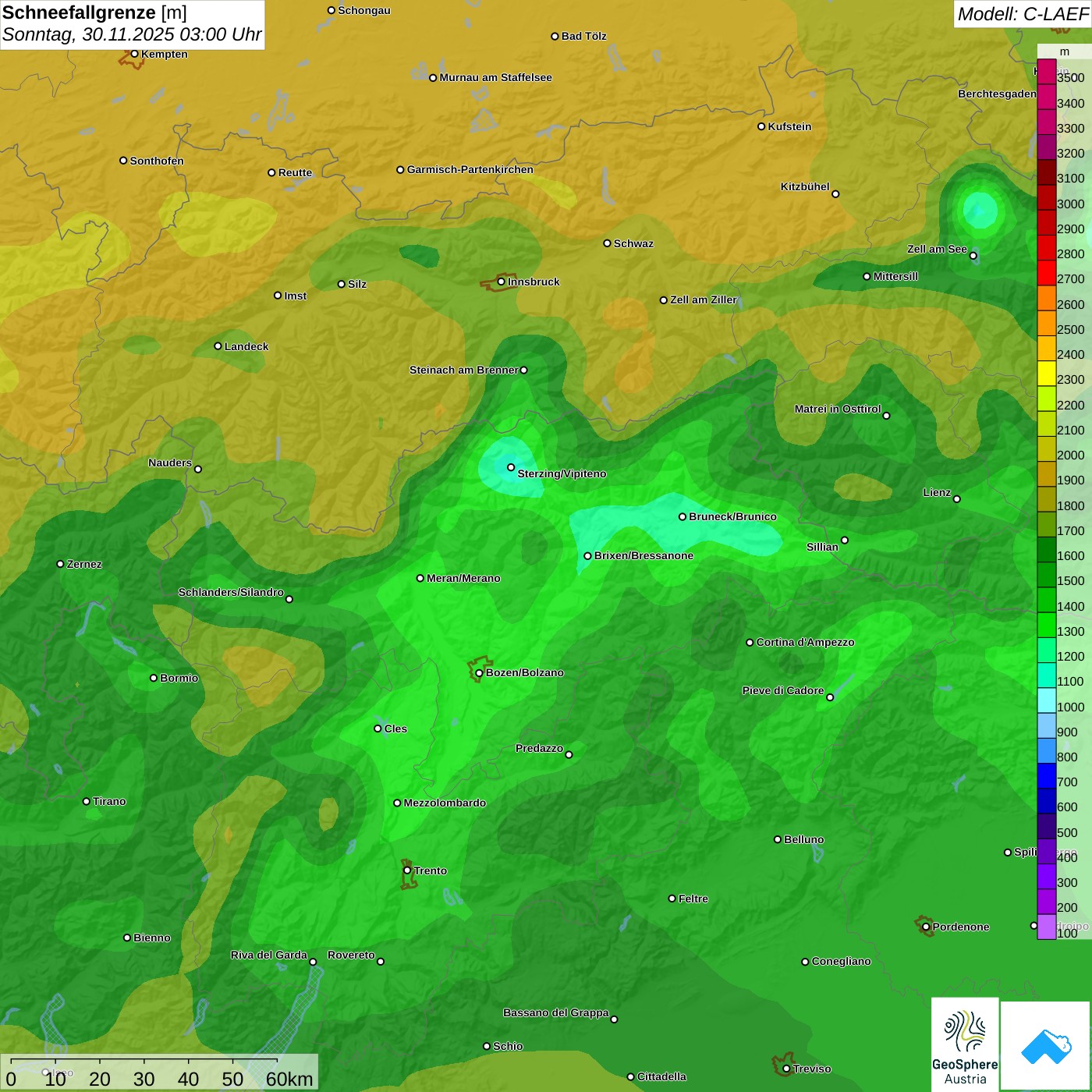The height and width of the screenshot is (1092, 1092).
Task: Click the 'Bruneck/Brunico' town label
Action: [x=732, y=516]
